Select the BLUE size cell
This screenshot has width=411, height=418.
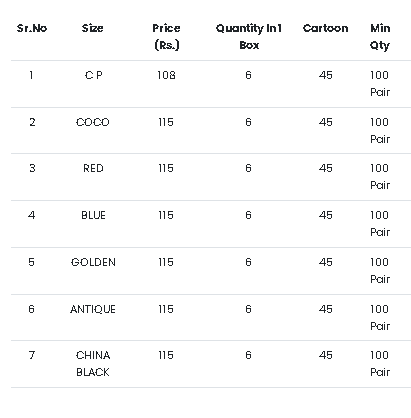click(x=93, y=215)
